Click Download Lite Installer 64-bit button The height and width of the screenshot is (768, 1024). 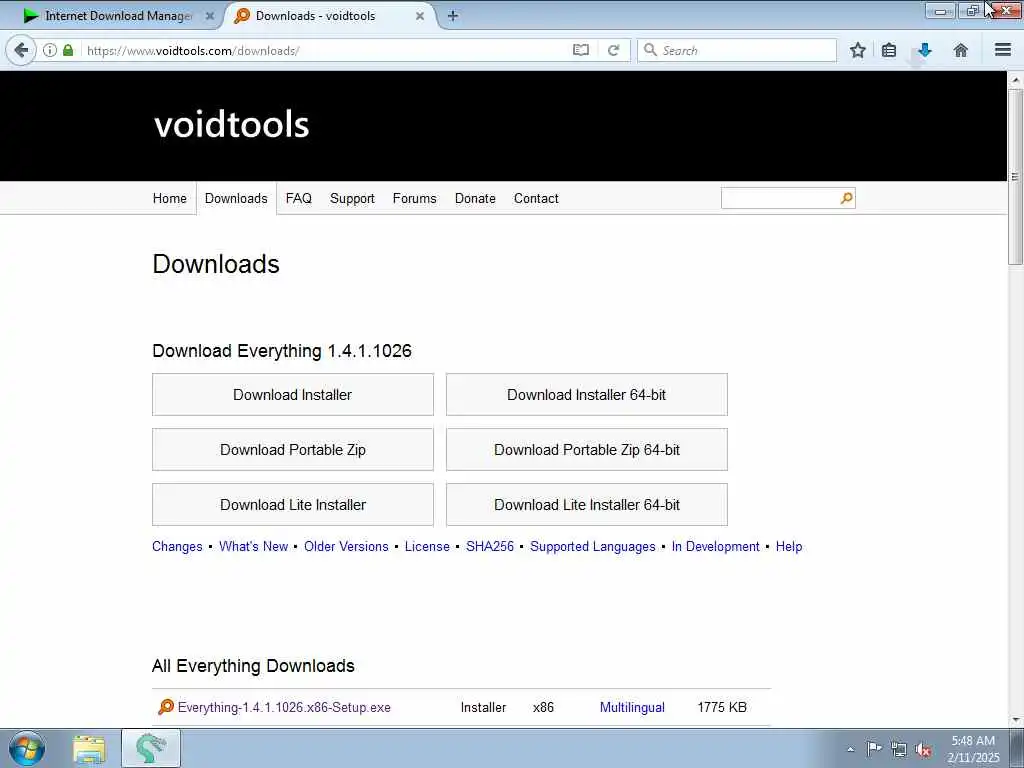(586, 504)
